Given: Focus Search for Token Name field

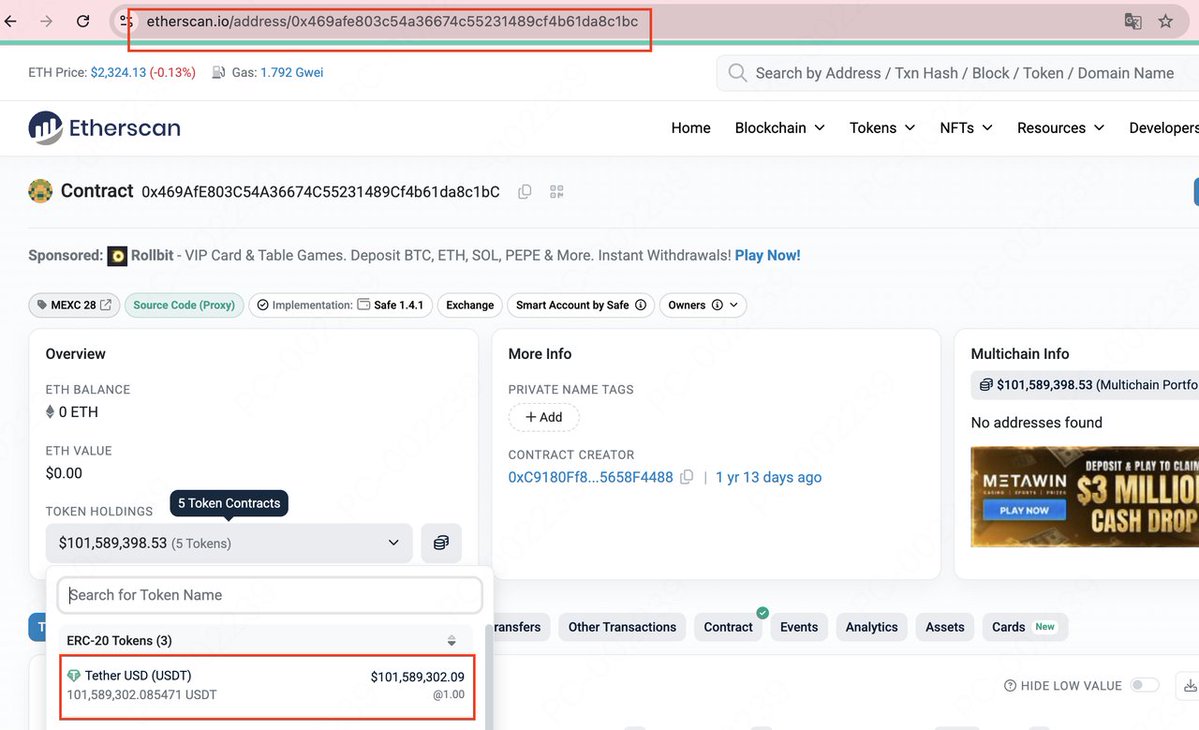Looking at the screenshot, I should click(x=270, y=595).
